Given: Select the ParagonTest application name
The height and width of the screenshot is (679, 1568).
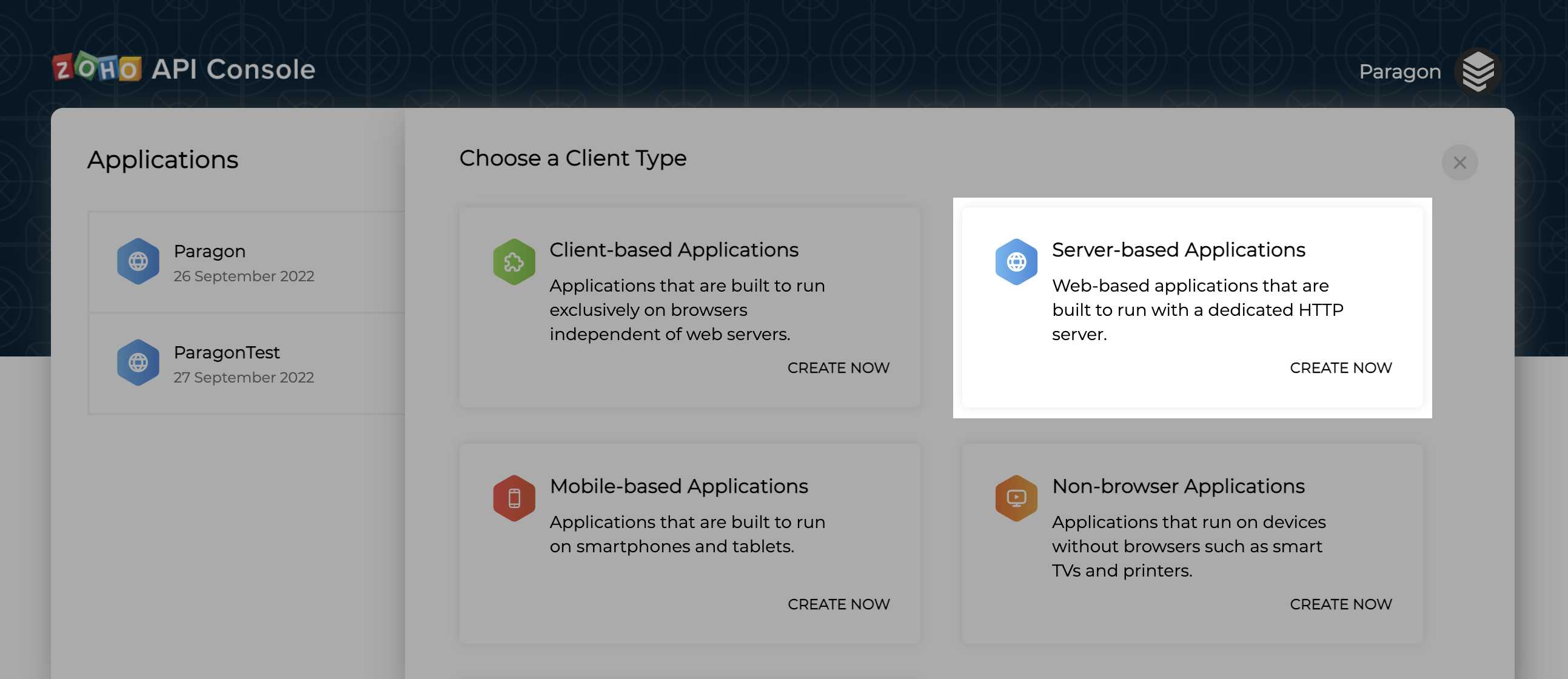Looking at the screenshot, I should pos(226,352).
